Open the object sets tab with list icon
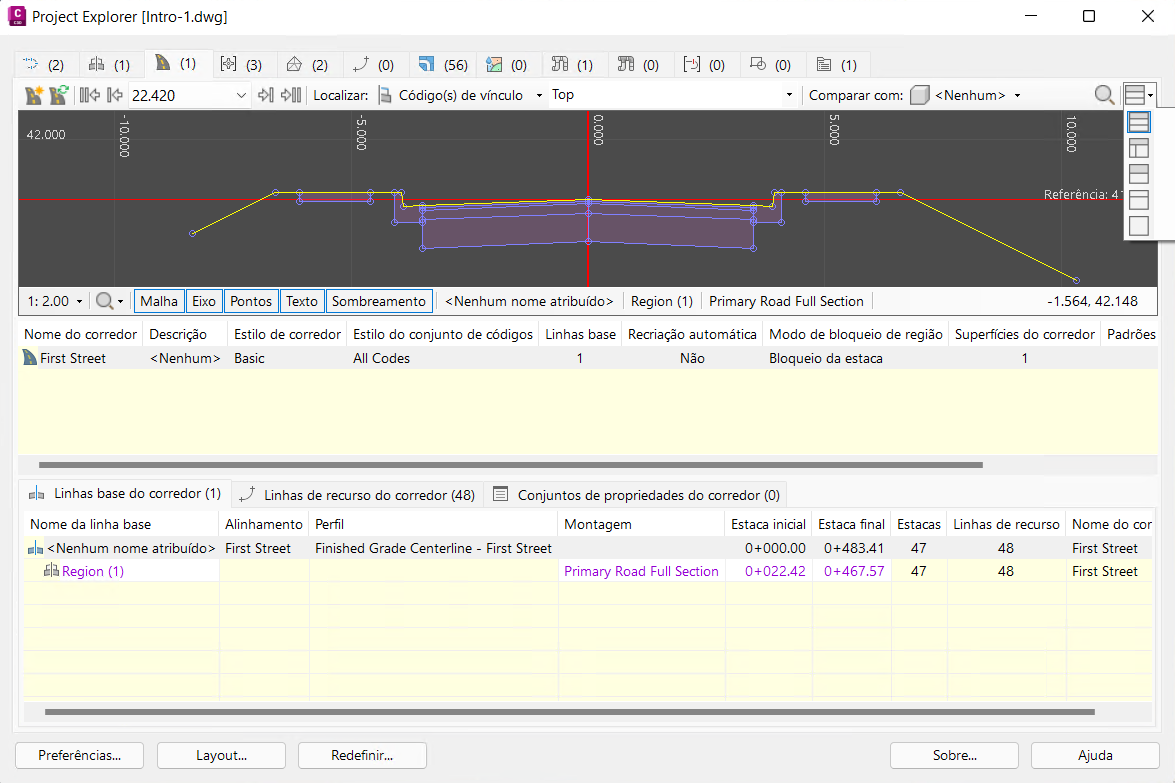This screenshot has width=1175, height=783. 838,64
